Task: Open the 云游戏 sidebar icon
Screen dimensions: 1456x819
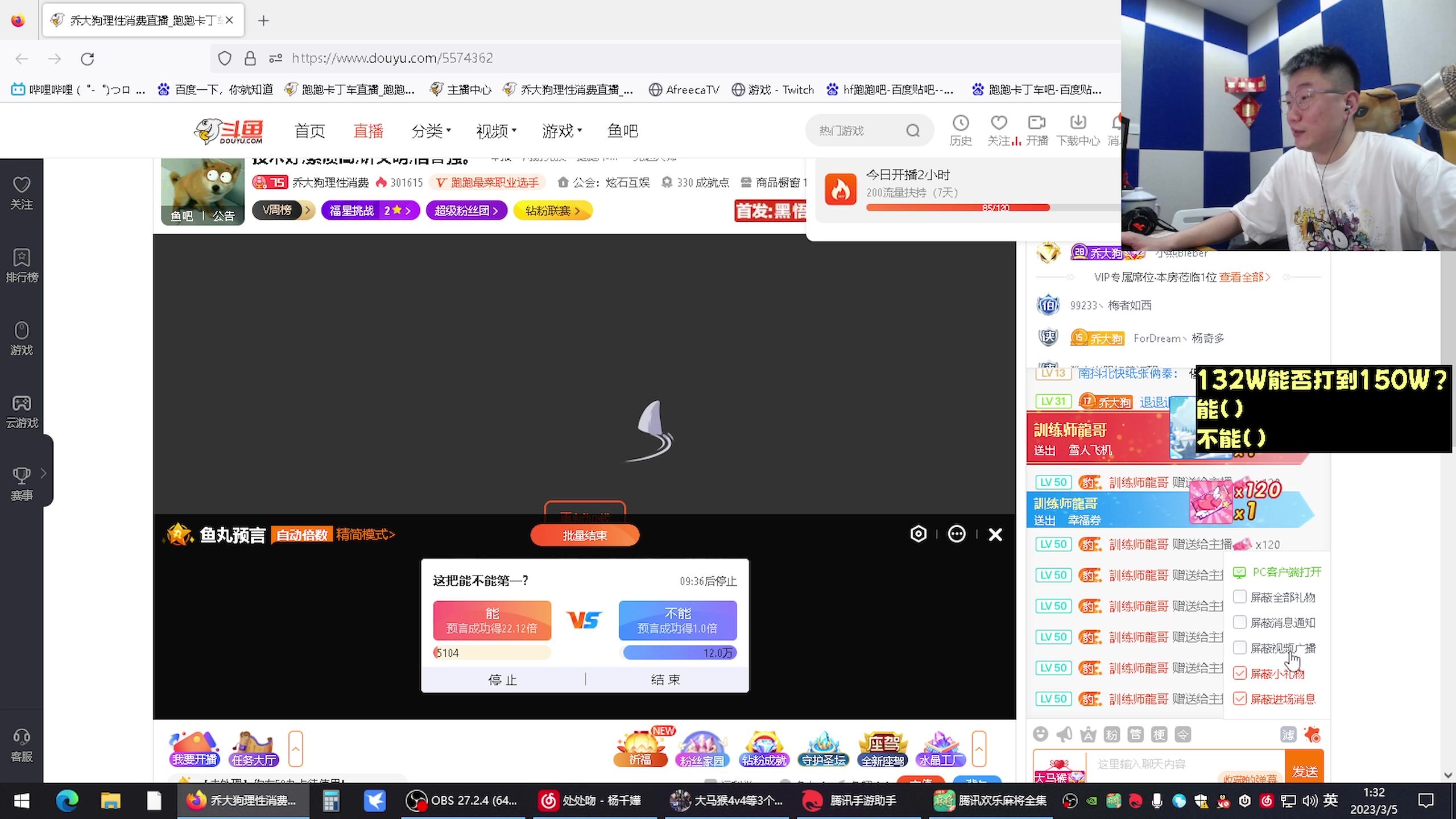Action: (x=21, y=411)
